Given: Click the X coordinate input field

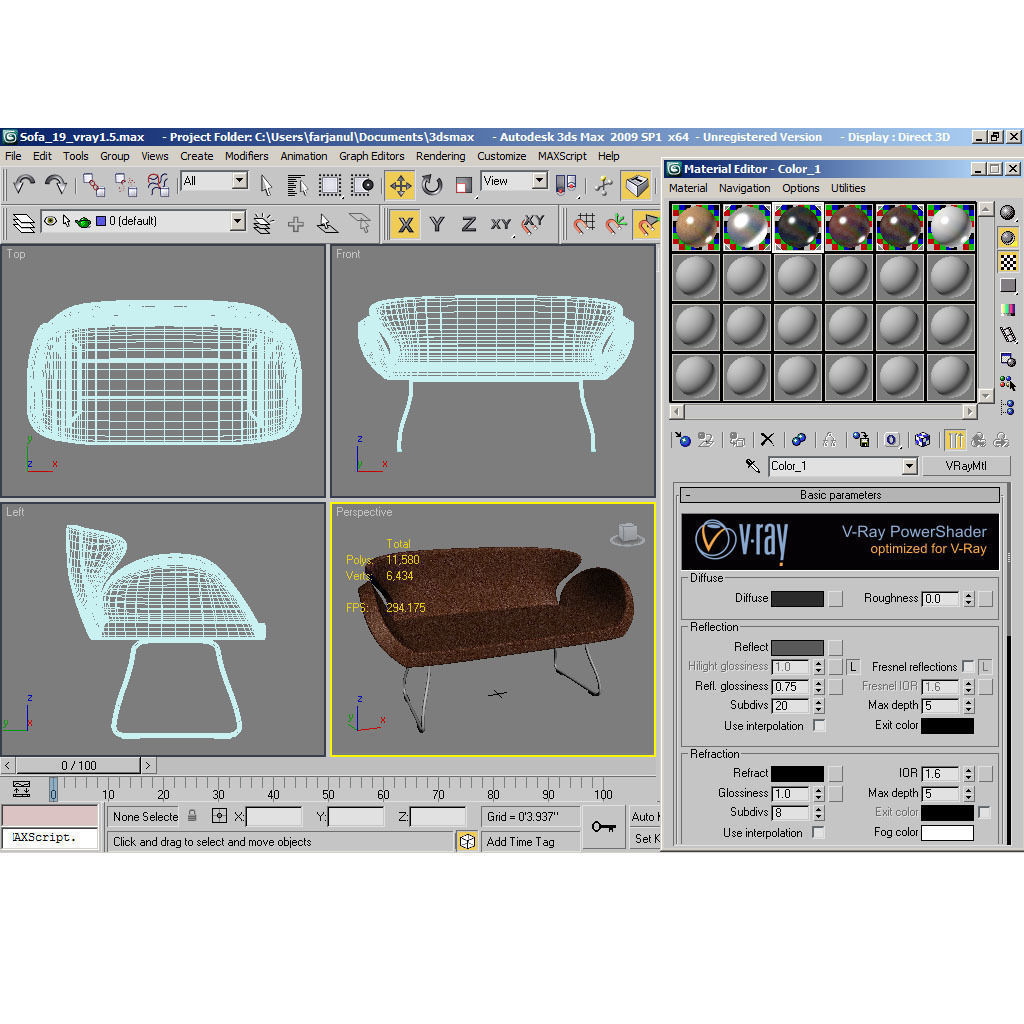Looking at the screenshot, I should point(274,816).
